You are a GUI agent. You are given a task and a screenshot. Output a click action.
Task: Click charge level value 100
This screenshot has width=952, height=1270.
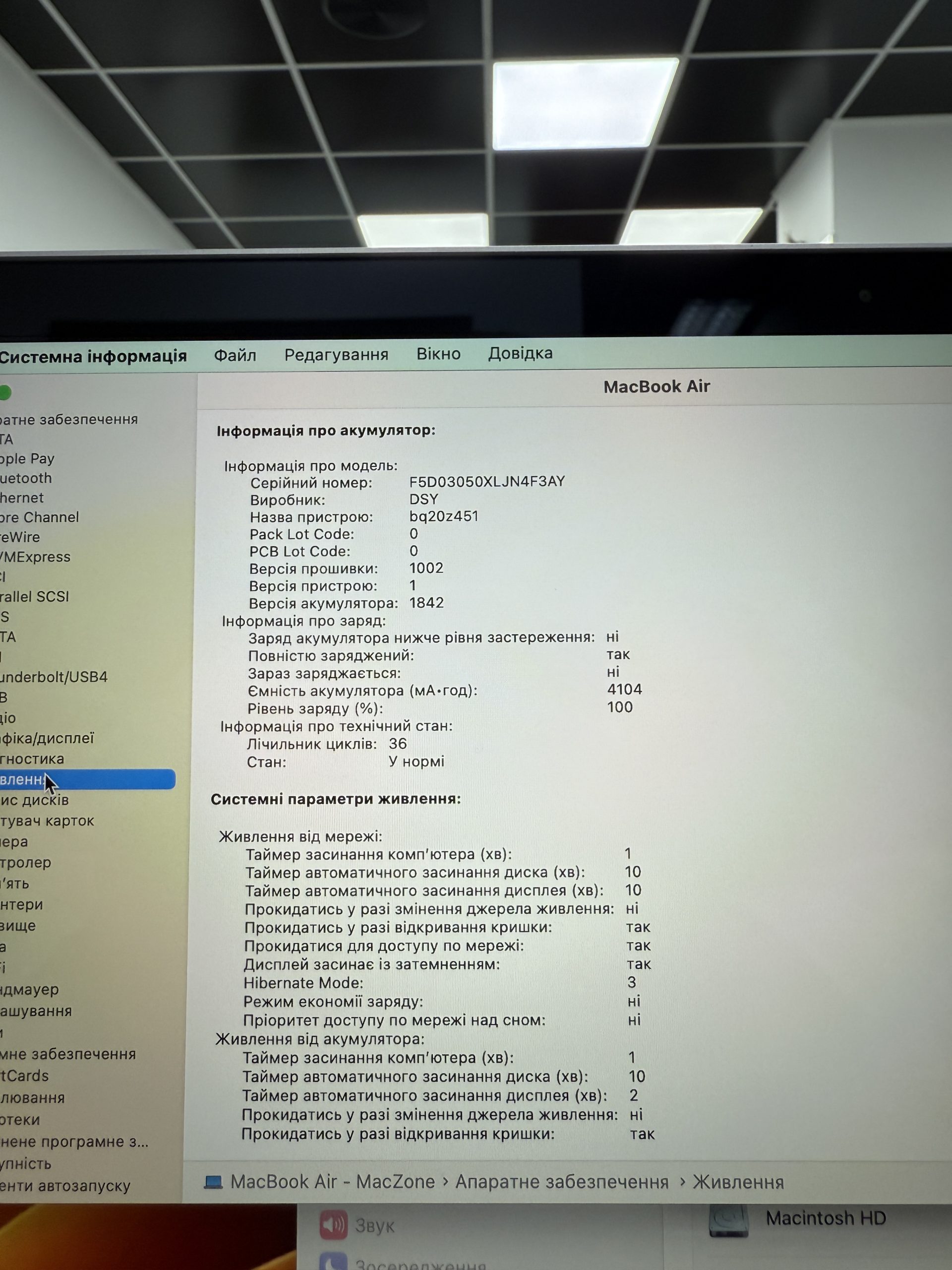click(620, 707)
